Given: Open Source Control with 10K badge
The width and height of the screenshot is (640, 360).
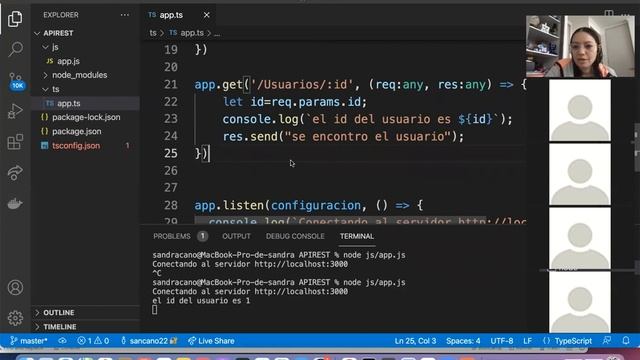Looking at the screenshot, I should click(x=16, y=81).
